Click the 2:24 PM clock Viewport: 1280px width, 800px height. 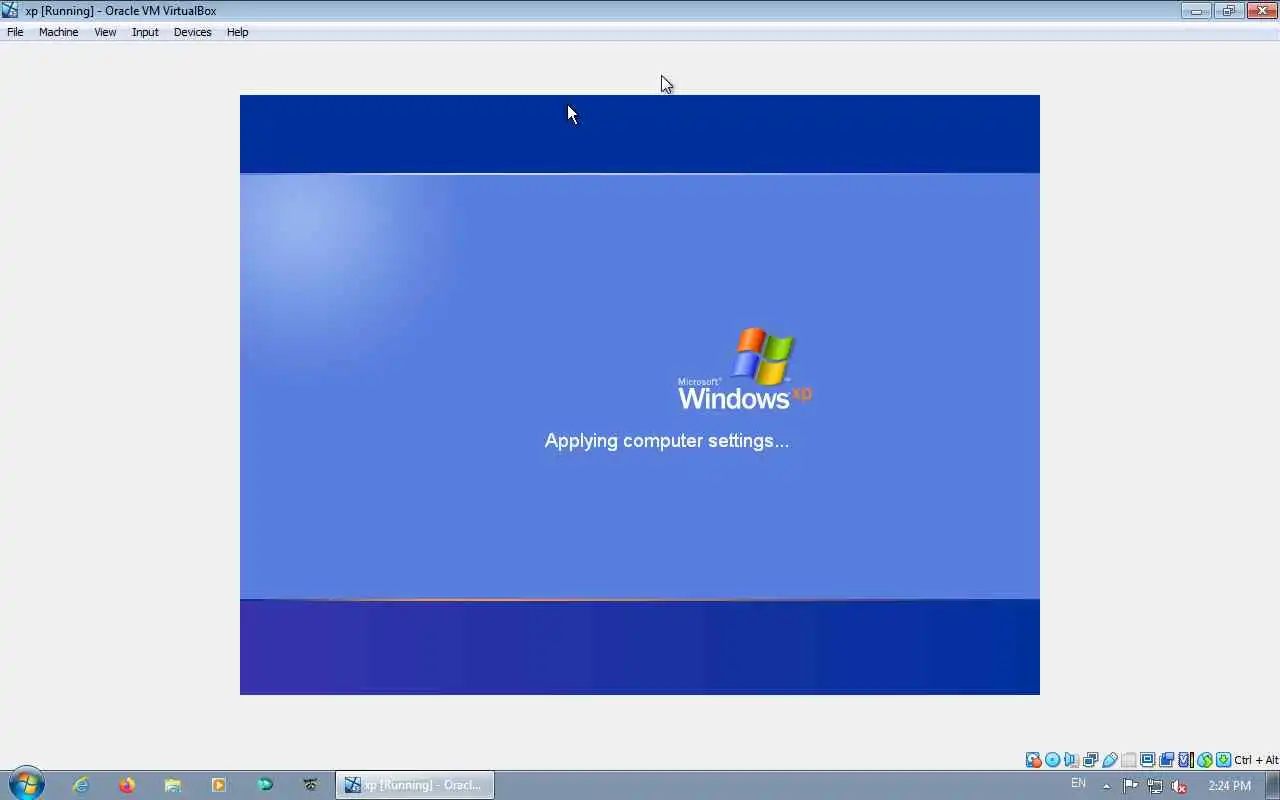point(1230,786)
